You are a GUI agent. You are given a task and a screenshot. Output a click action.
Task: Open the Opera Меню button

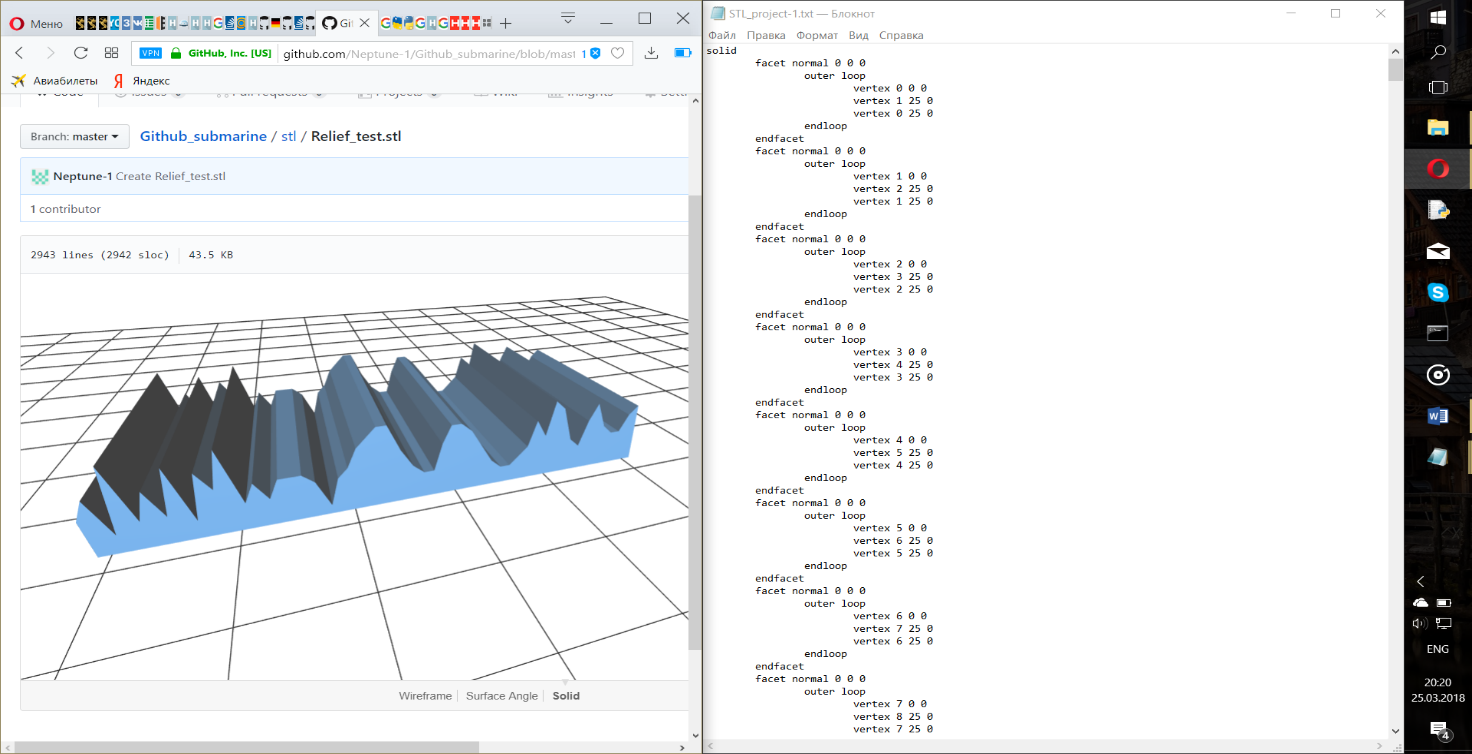point(37,23)
